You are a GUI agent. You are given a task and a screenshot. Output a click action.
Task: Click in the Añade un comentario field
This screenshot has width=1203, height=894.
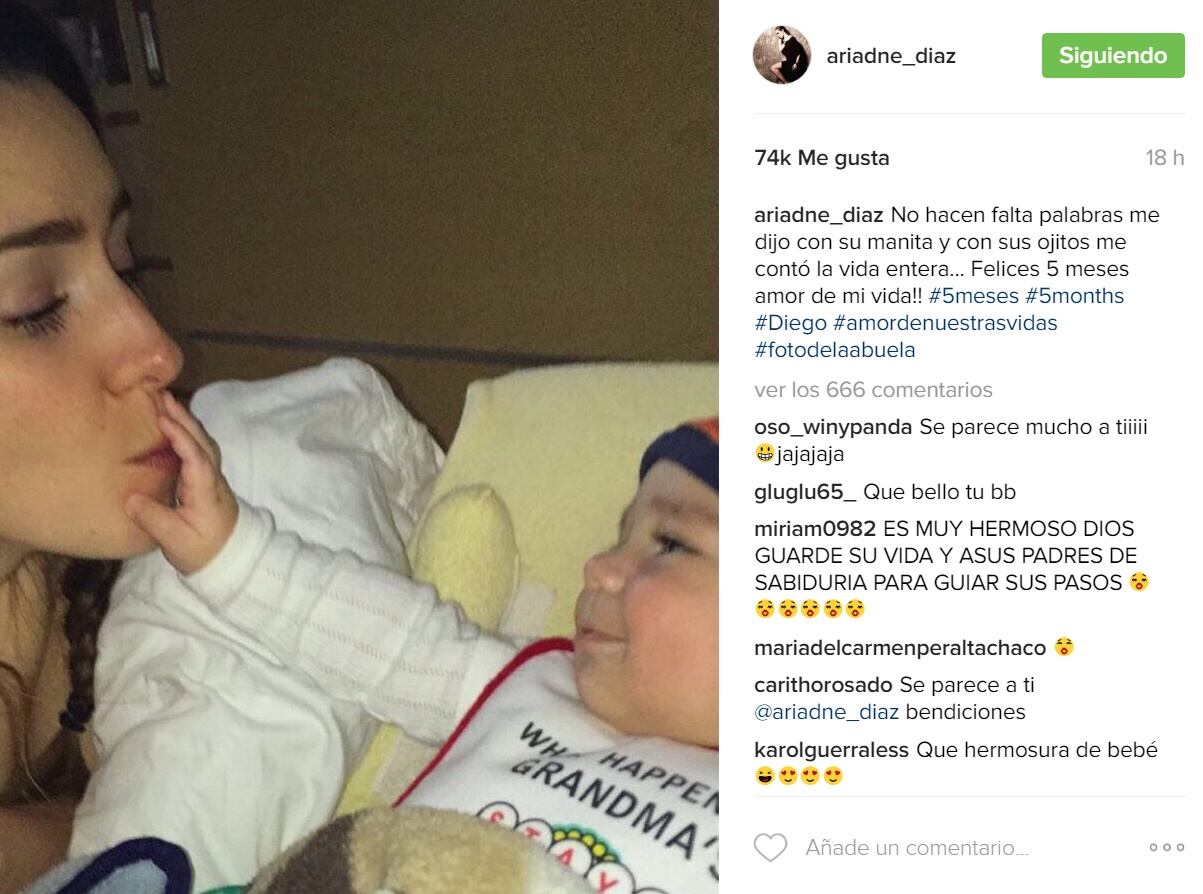[917, 848]
